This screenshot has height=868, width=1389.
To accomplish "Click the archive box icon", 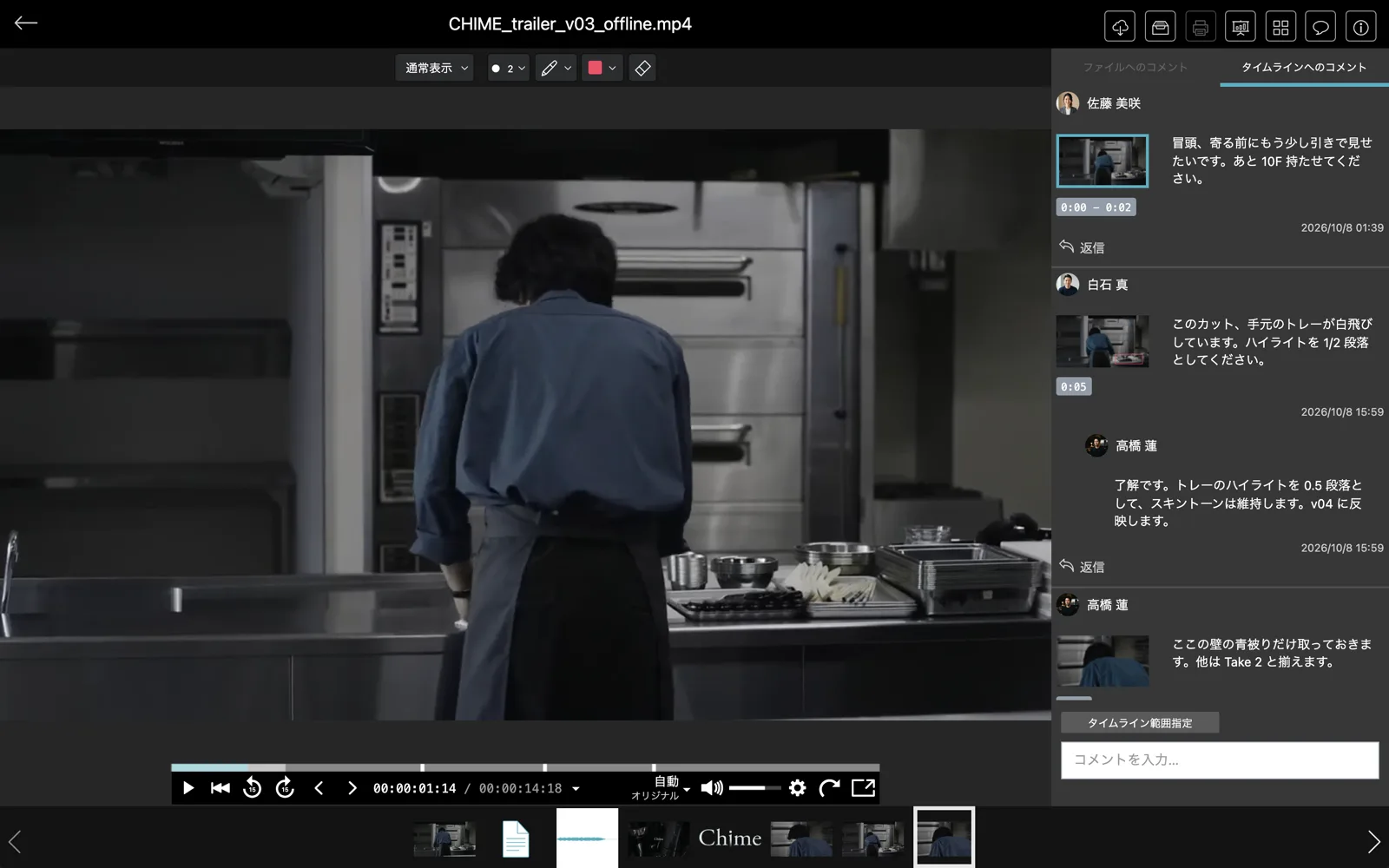I will (1160, 27).
